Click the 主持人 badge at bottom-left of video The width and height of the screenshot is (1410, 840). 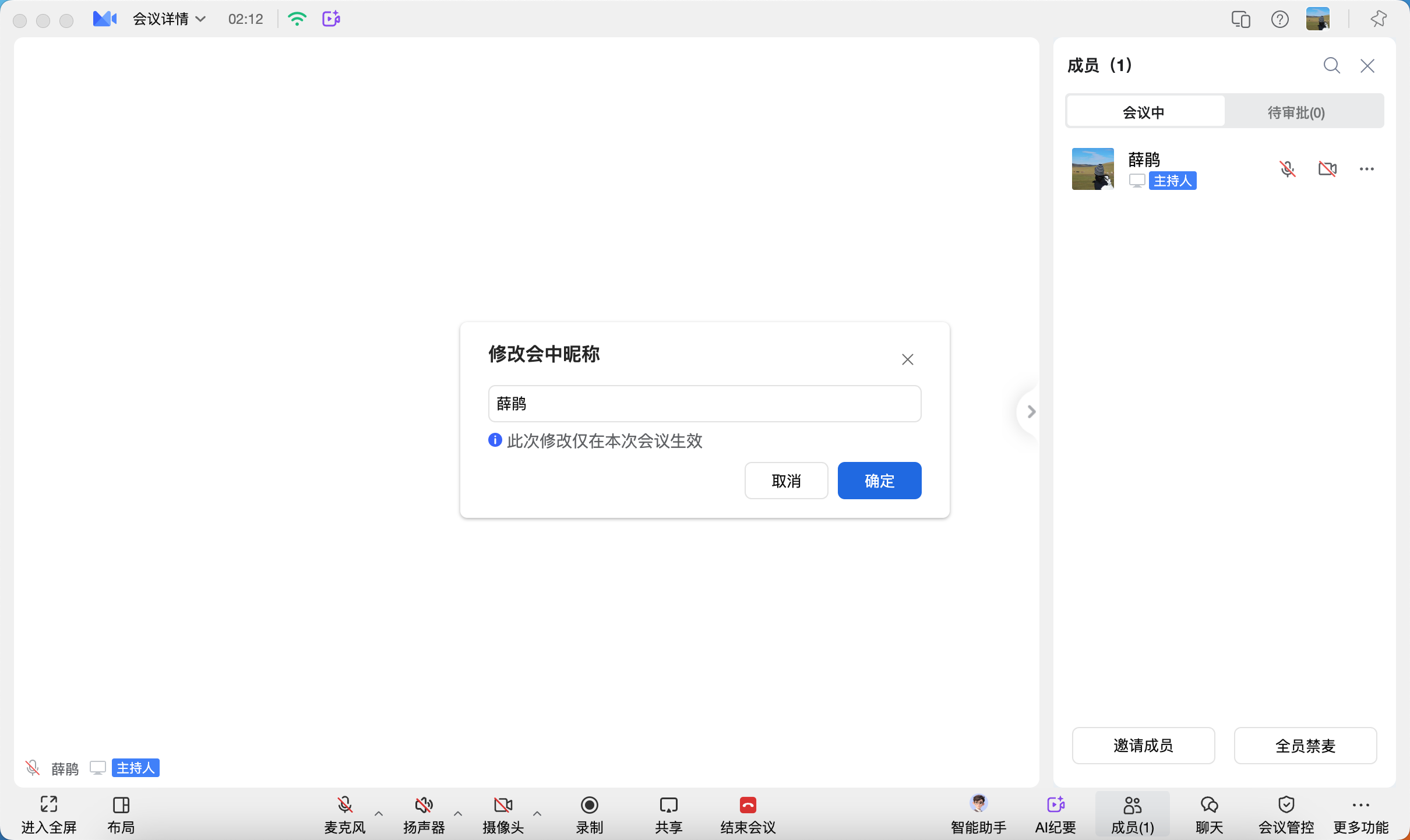coord(135,768)
